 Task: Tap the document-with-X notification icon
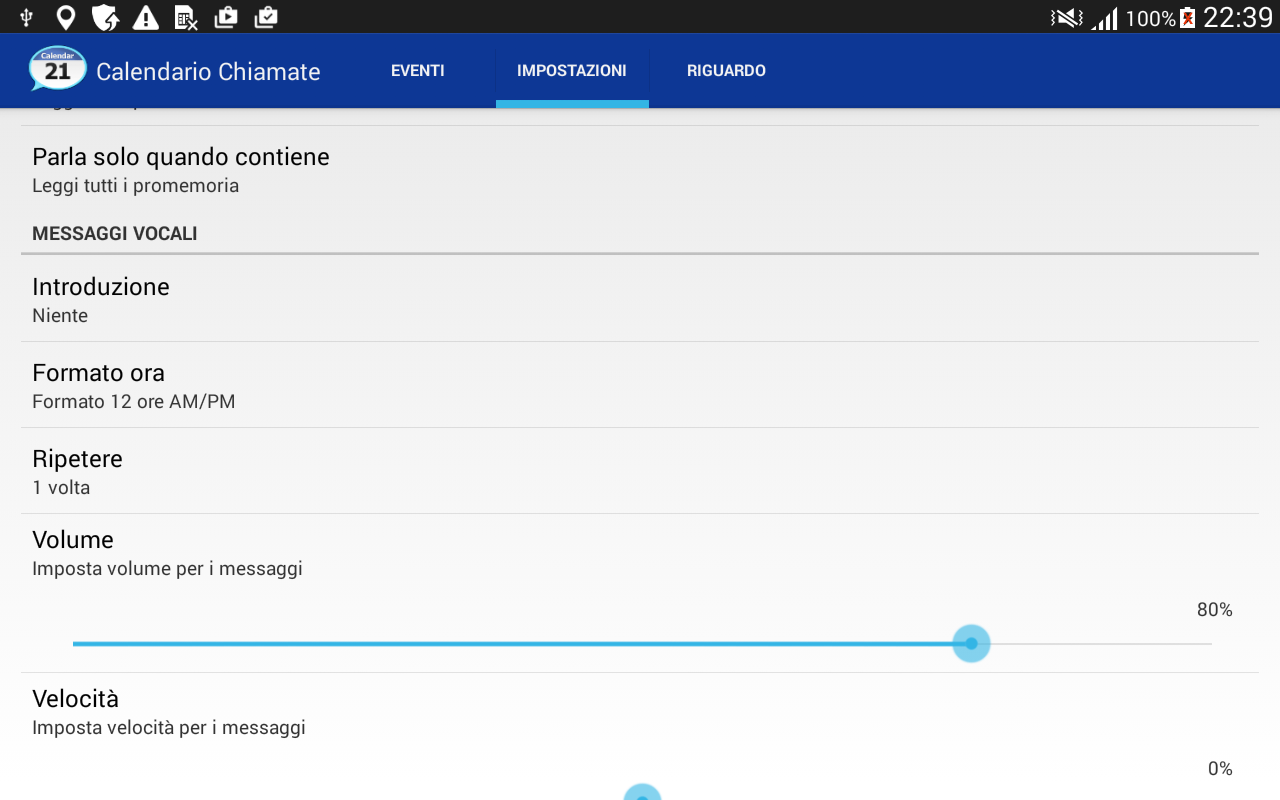click(186, 17)
